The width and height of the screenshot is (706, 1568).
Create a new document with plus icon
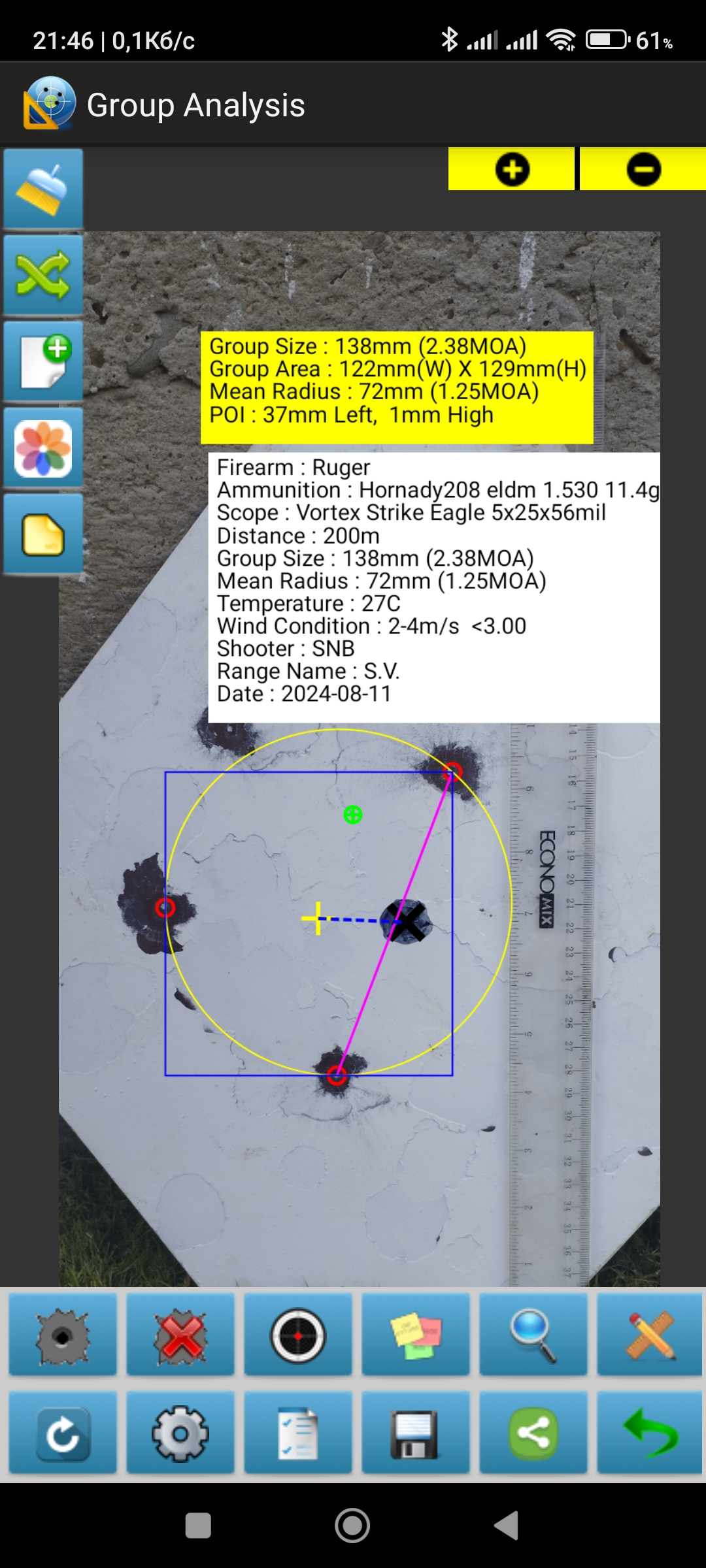(x=43, y=361)
